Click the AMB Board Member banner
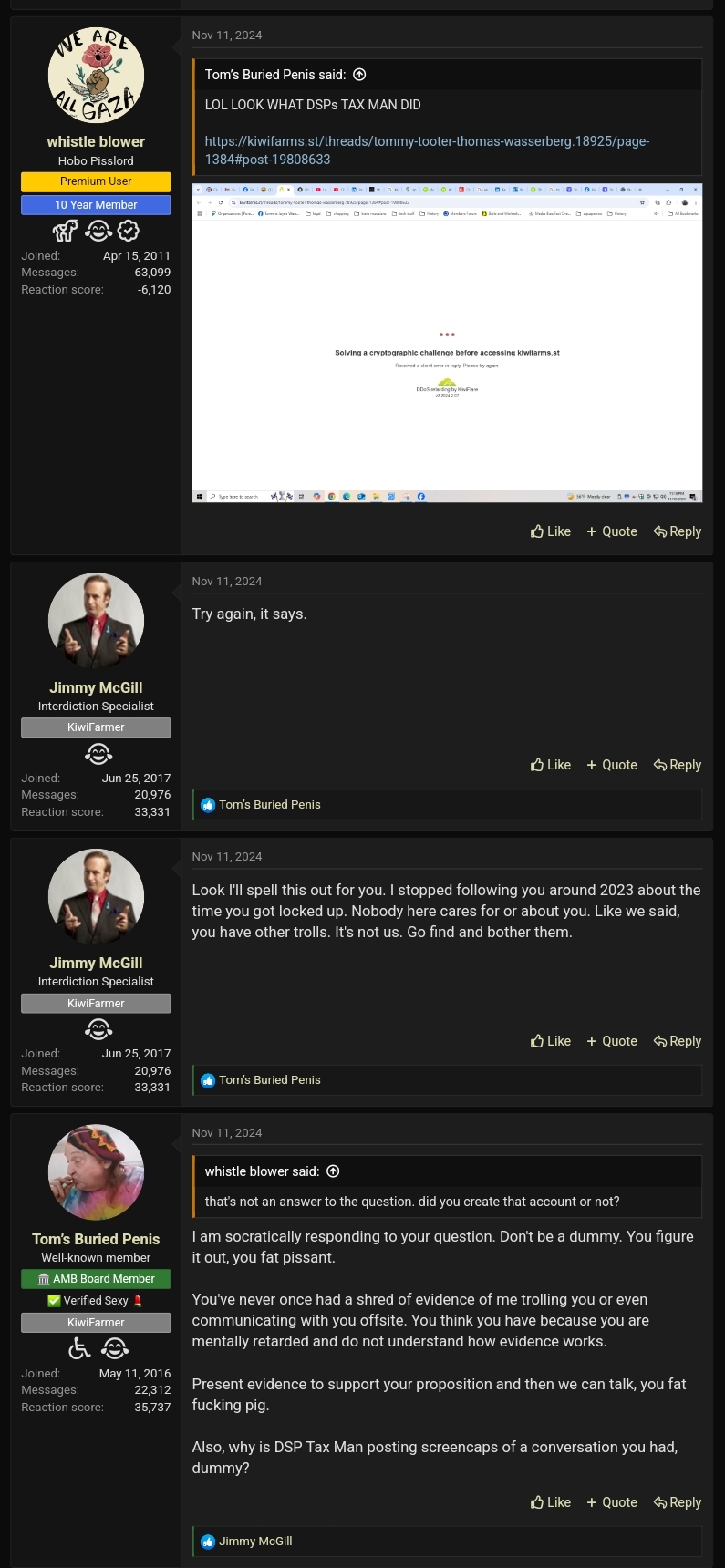Image resolution: width=725 pixels, height=1568 pixels. pos(96,1279)
